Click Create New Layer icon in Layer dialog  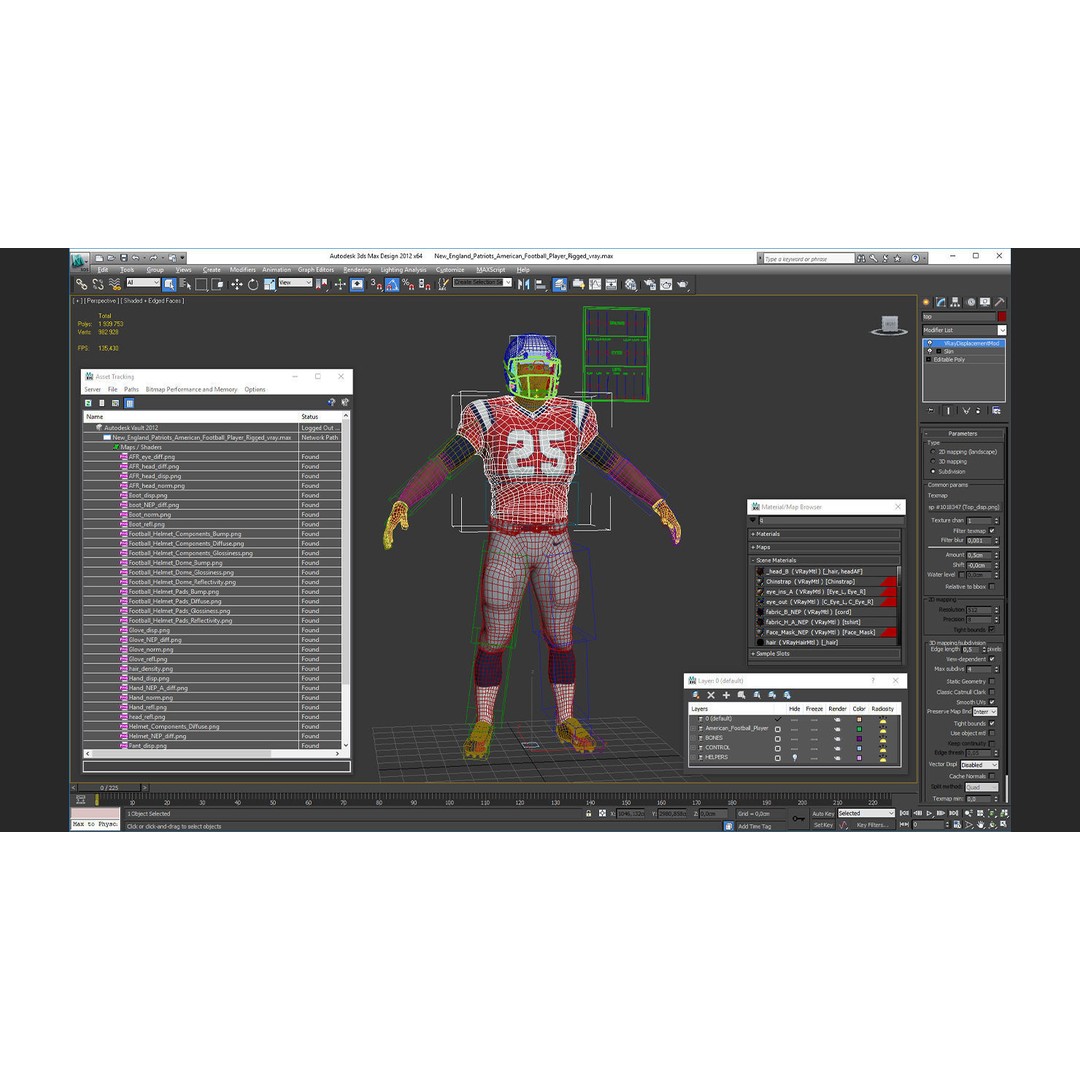coord(696,695)
